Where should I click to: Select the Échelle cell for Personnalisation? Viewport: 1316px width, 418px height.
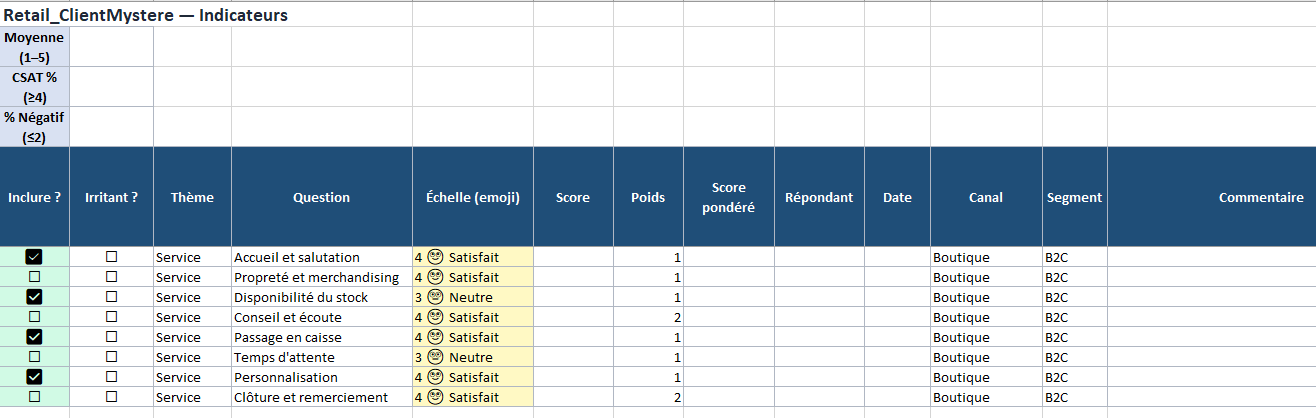[x=472, y=377]
